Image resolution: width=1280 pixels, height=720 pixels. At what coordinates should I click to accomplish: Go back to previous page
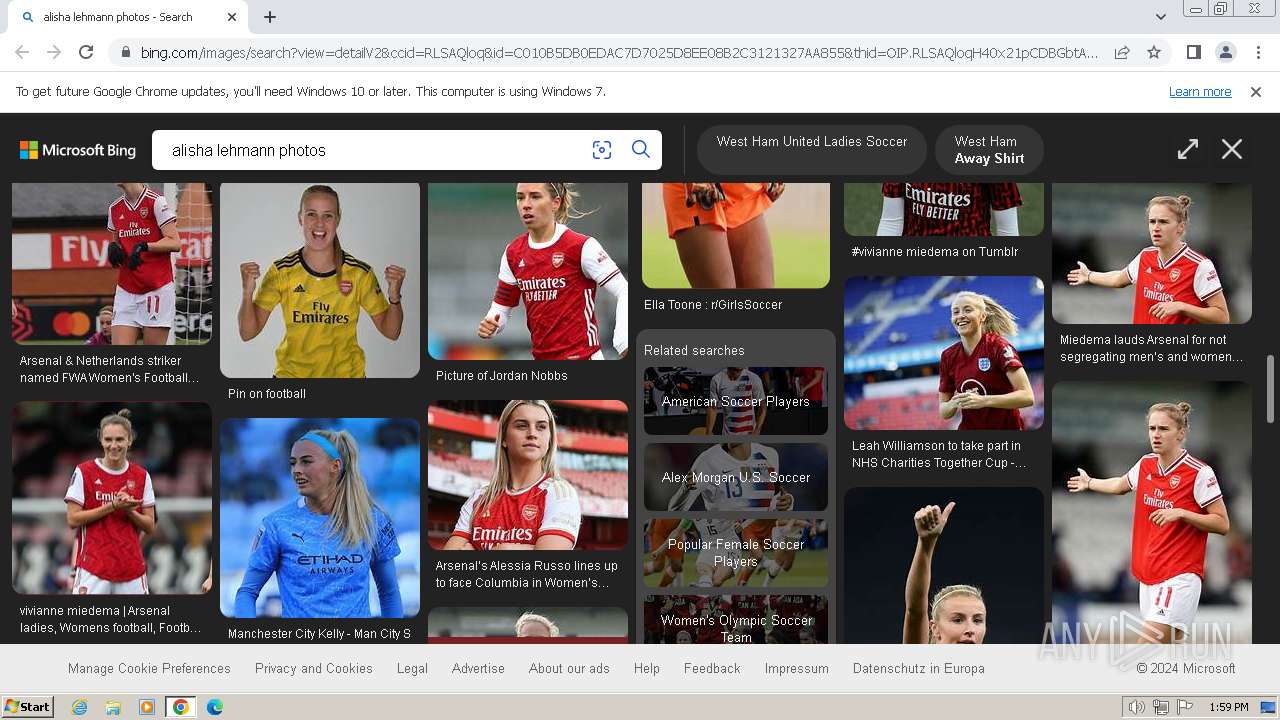click(22, 52)
